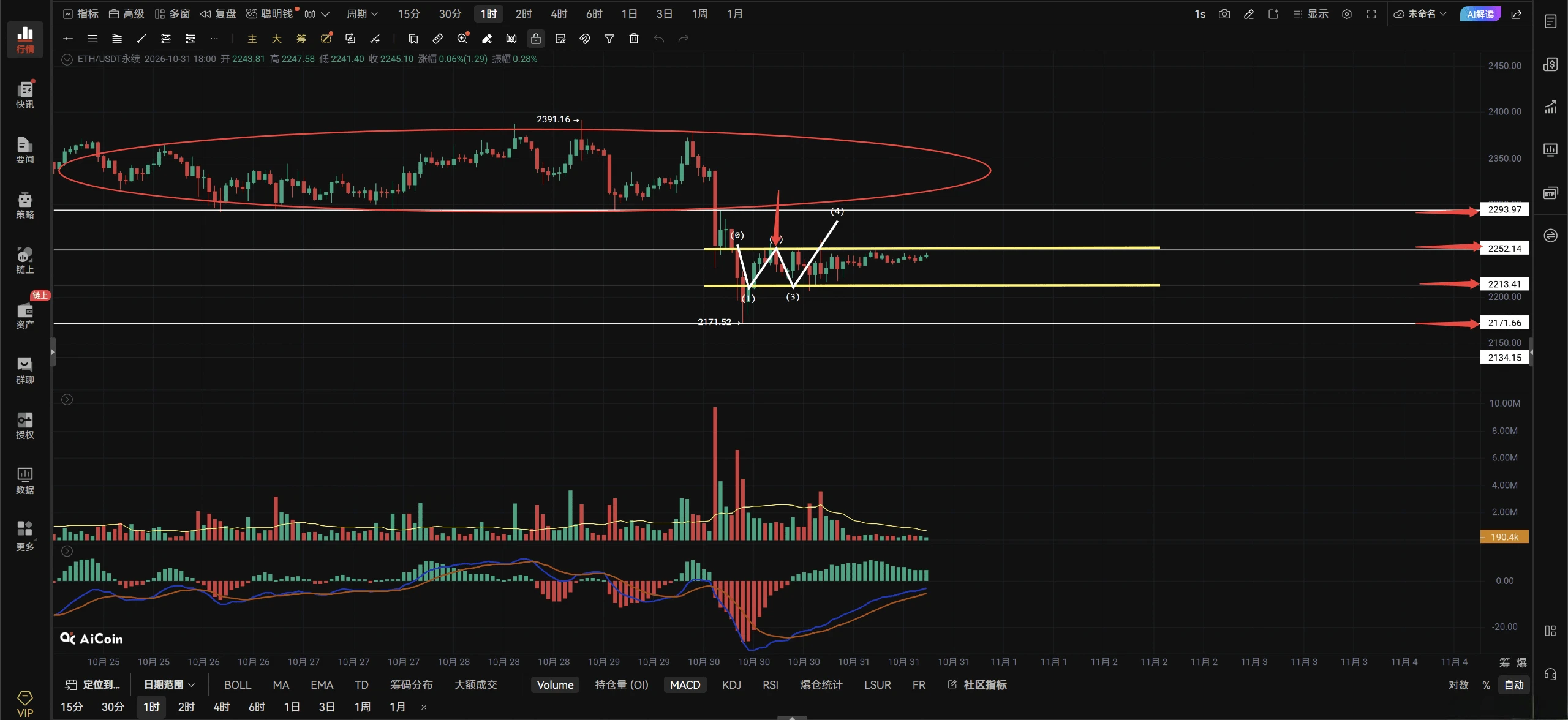Image resolution: width=1568 pixels, height=720 pixels.
Task: Collapse the volume sub-chart panel
Action: coord(67,400)
